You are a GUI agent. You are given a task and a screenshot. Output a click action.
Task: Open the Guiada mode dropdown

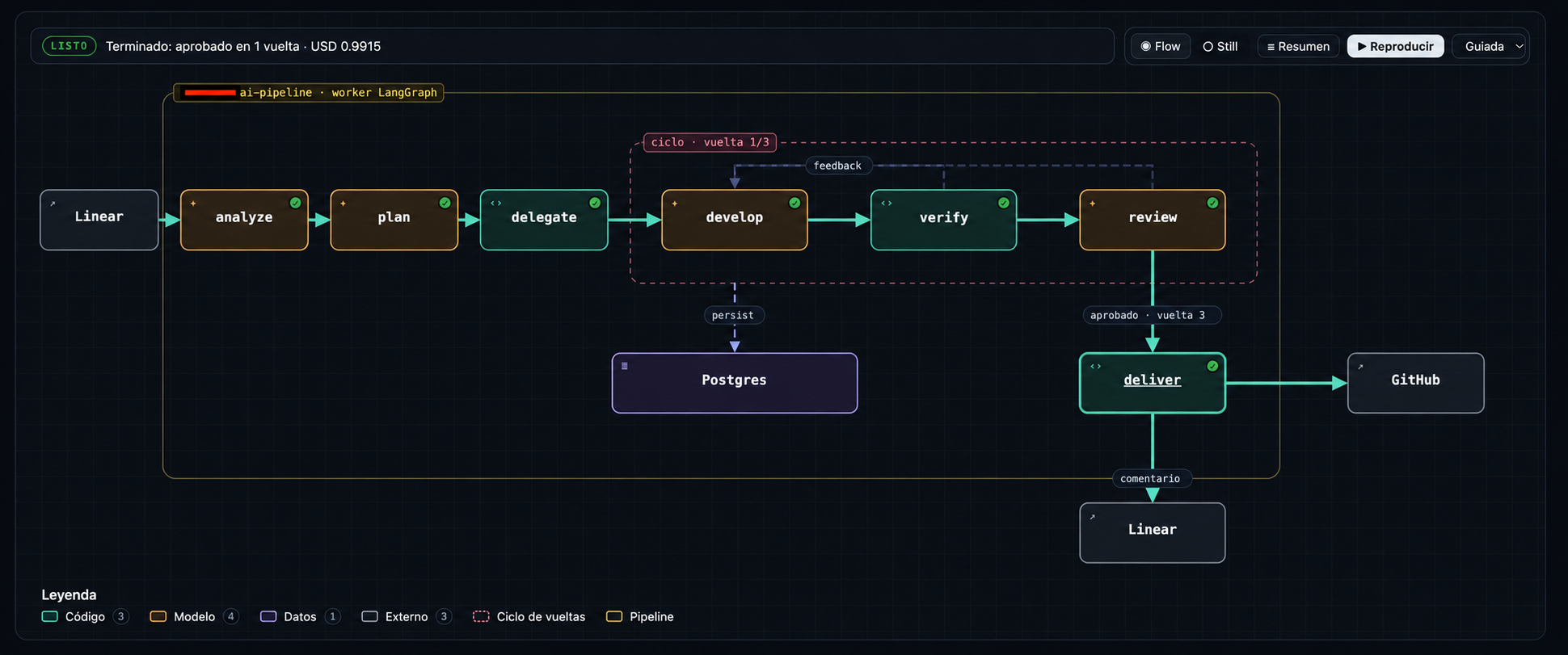(1491, 46)
